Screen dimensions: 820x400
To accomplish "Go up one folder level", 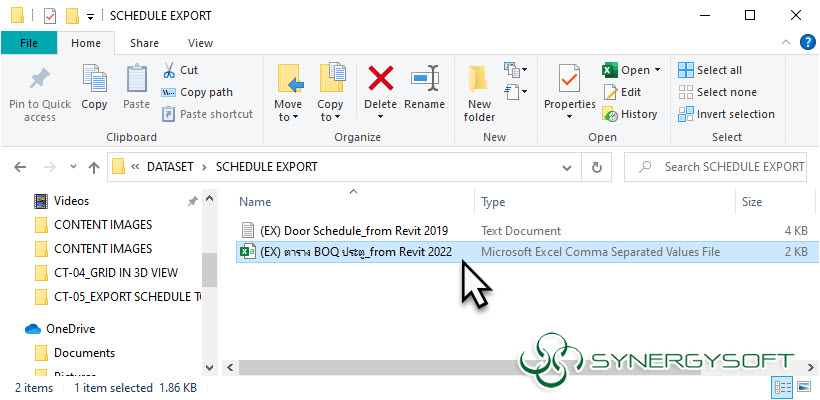I will point(94,167).
